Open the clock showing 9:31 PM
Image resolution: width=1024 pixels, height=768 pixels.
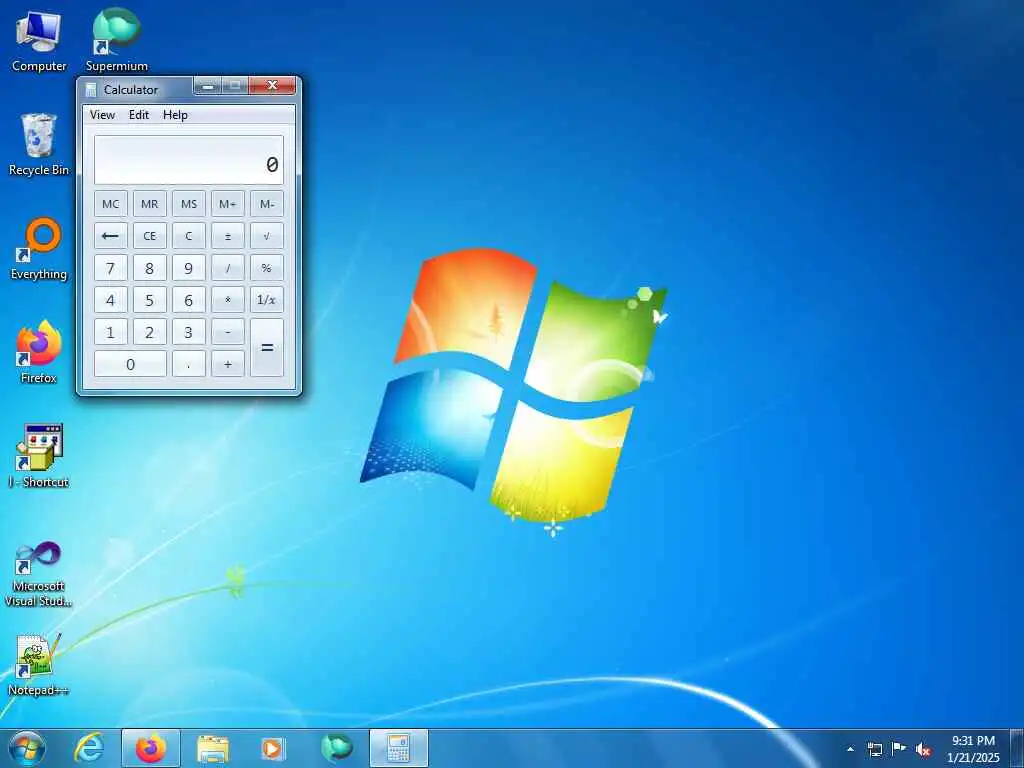tap(973, 749)
